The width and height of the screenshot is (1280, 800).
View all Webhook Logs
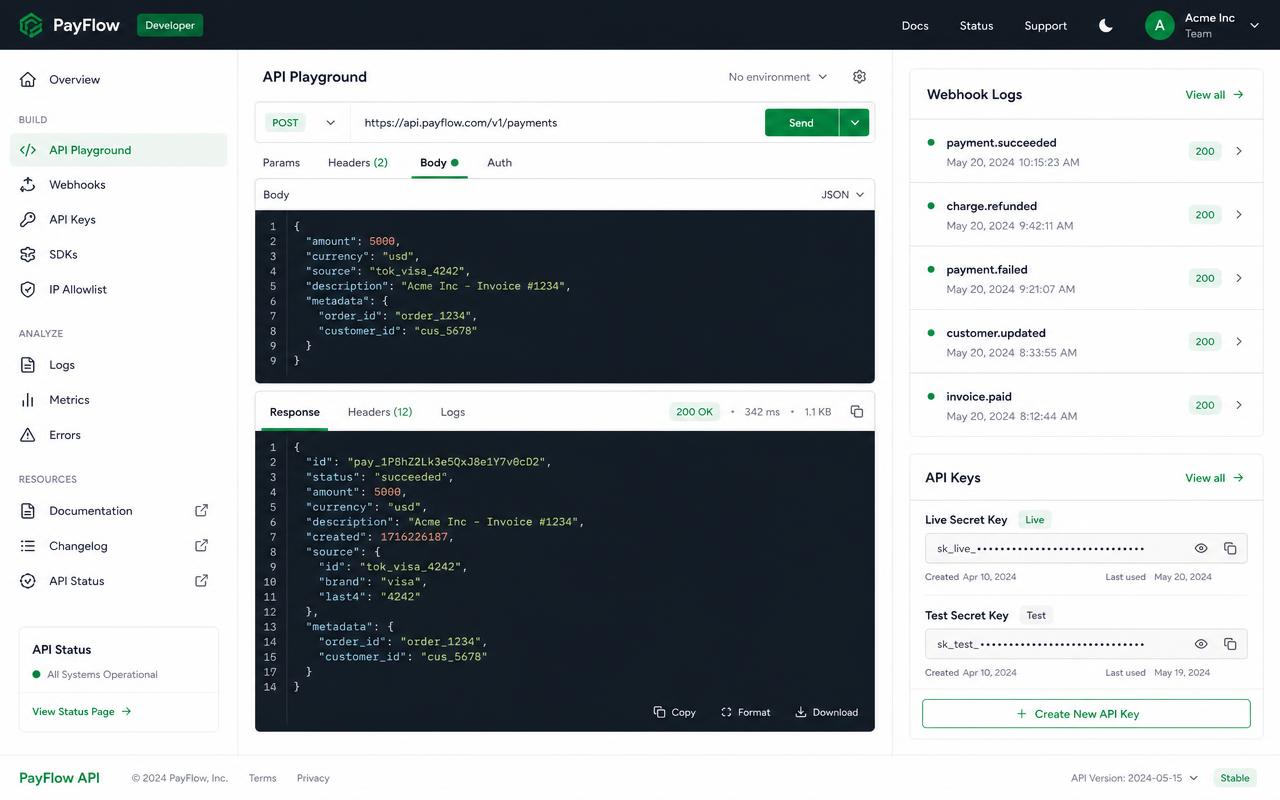click(1215, 95)
